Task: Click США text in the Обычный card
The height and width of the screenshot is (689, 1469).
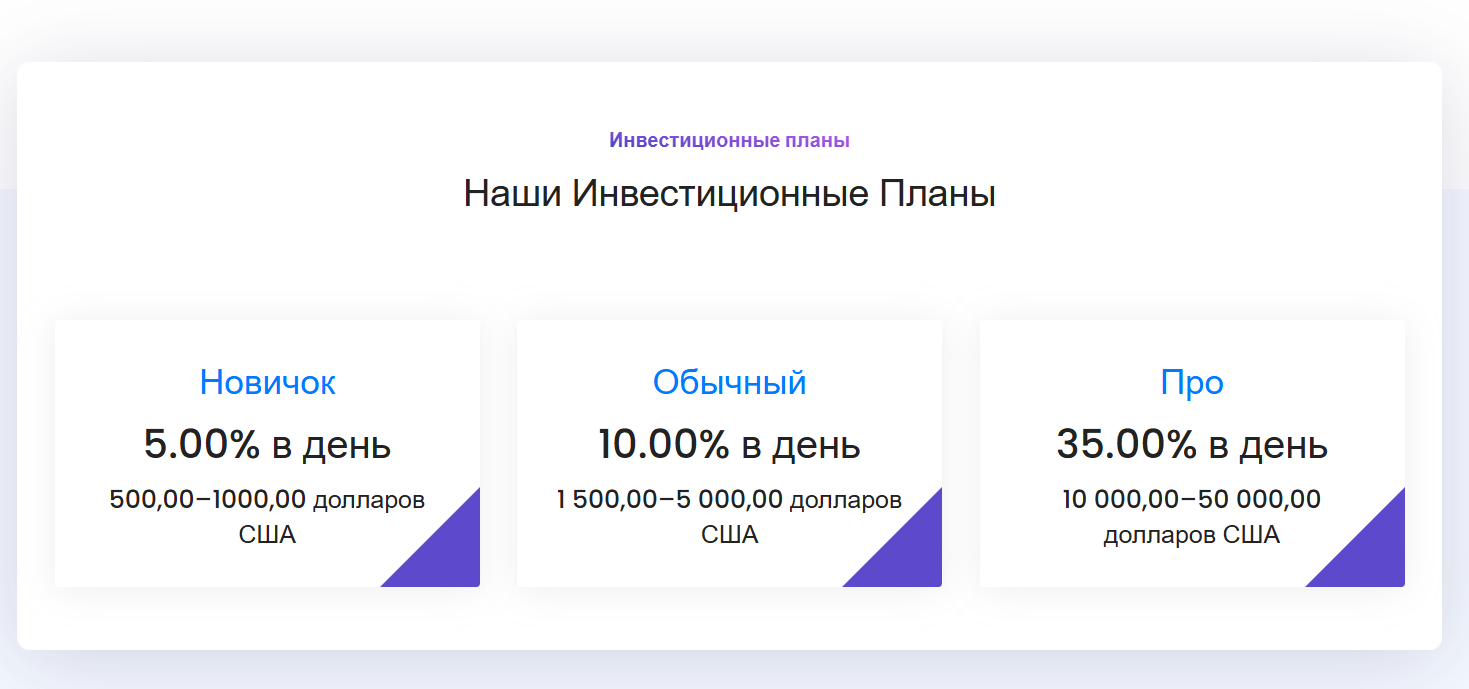Action: [x=729, y=535]
